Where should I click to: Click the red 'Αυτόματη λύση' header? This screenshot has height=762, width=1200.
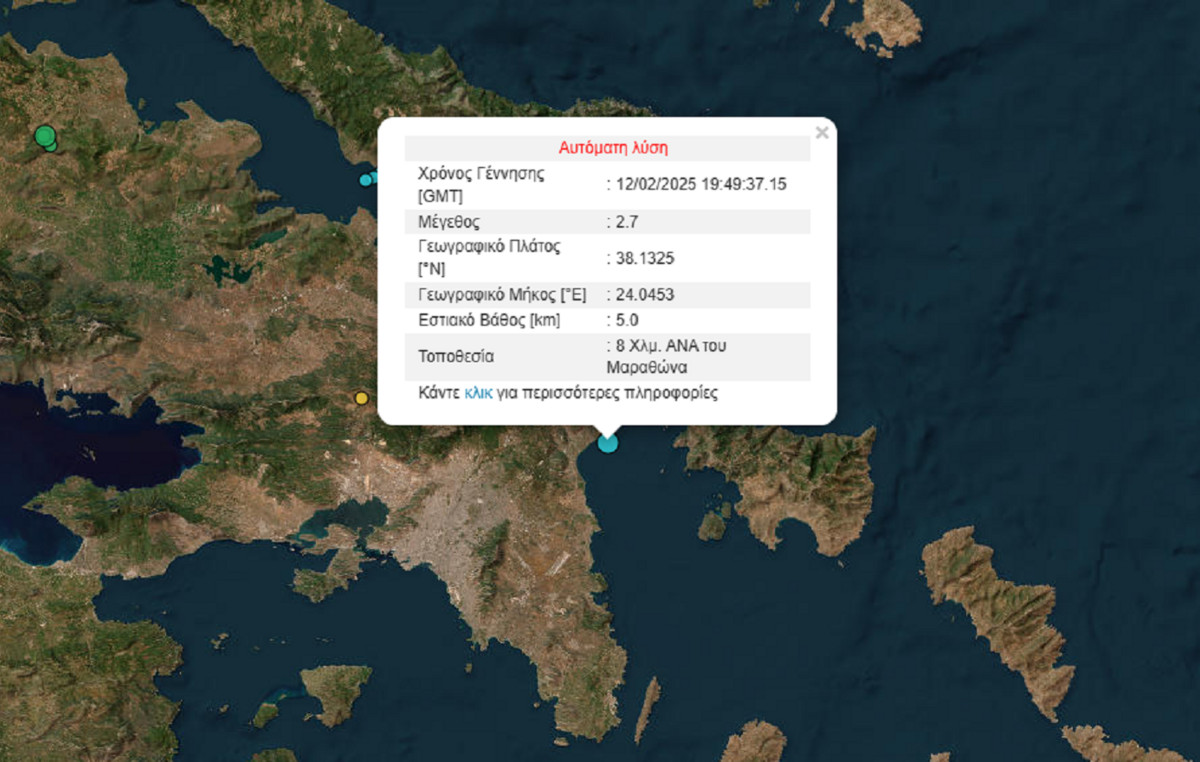coord(612,148)
